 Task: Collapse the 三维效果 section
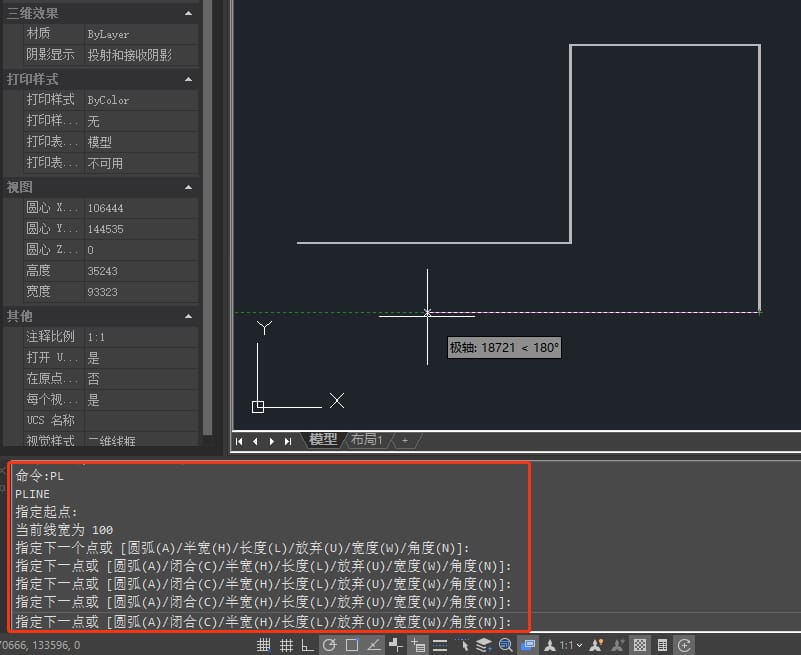pos(189,13)
